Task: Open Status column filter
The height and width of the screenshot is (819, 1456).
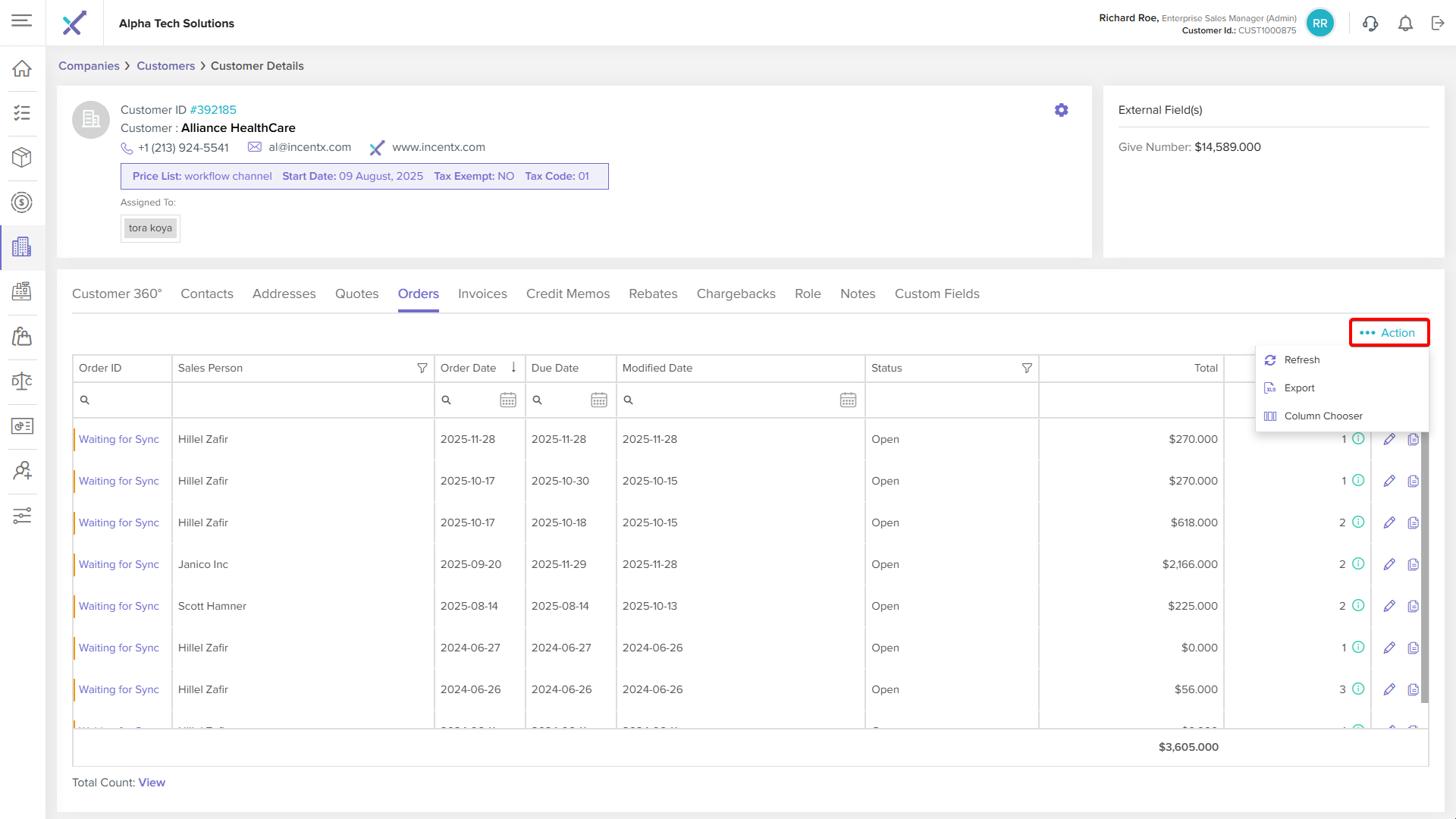Action: pyautogui.click(x=1027, y=368)
